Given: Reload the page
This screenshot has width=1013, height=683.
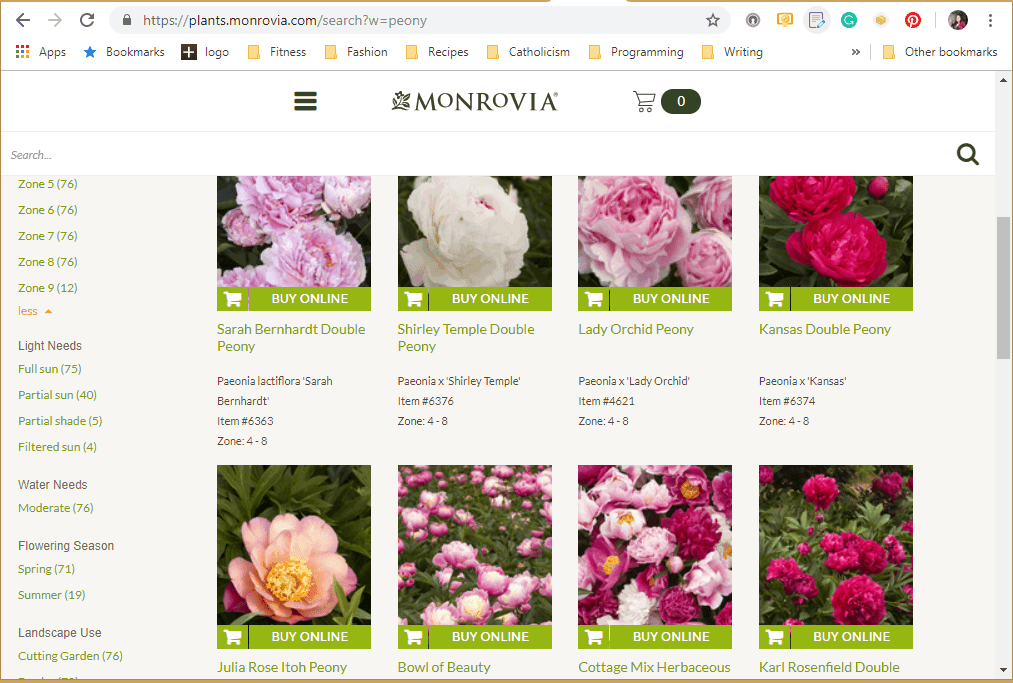Looking at the screenshot, I should click(89, 19).
